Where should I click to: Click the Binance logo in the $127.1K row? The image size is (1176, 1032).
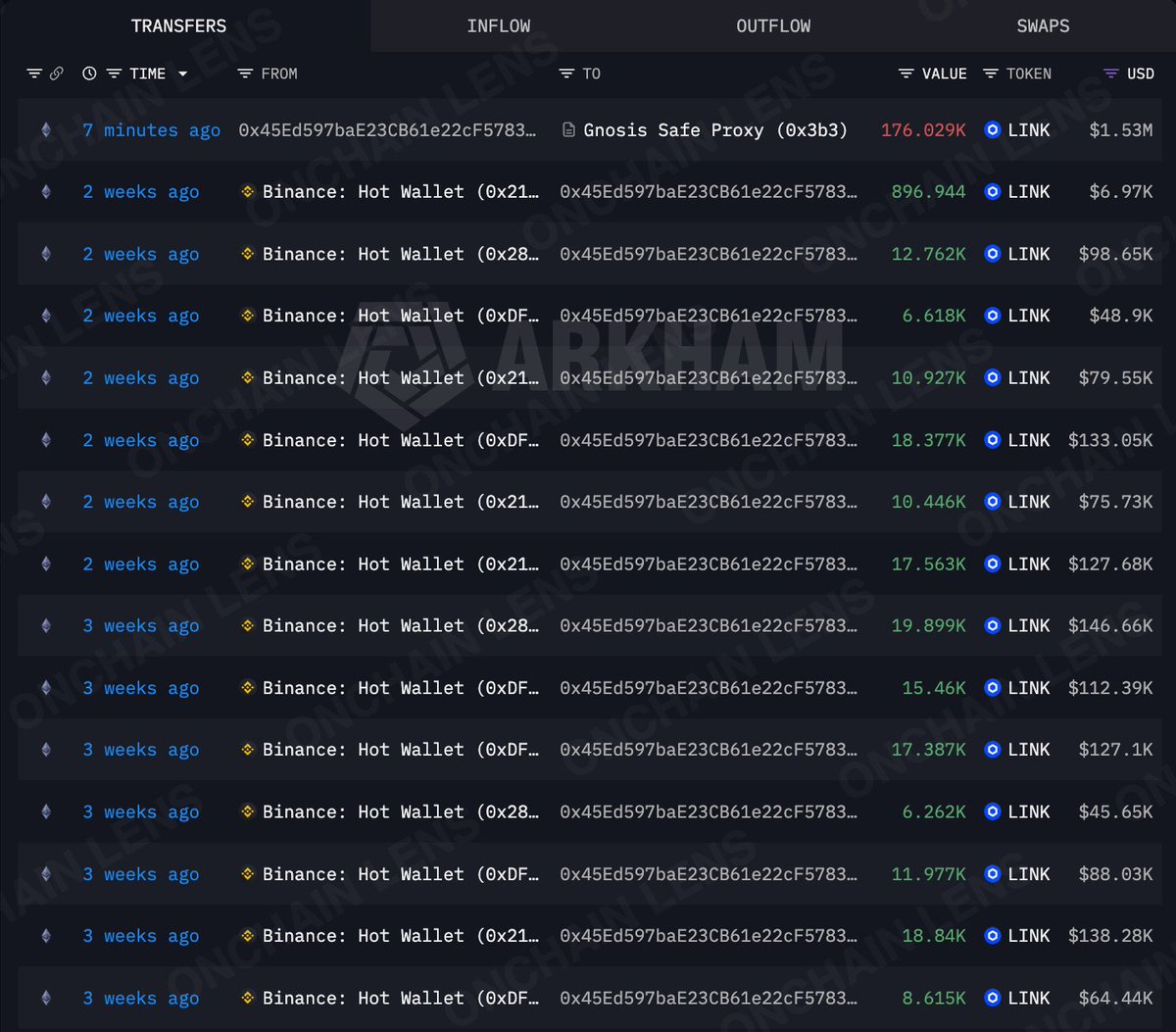(x=248, y=750)
